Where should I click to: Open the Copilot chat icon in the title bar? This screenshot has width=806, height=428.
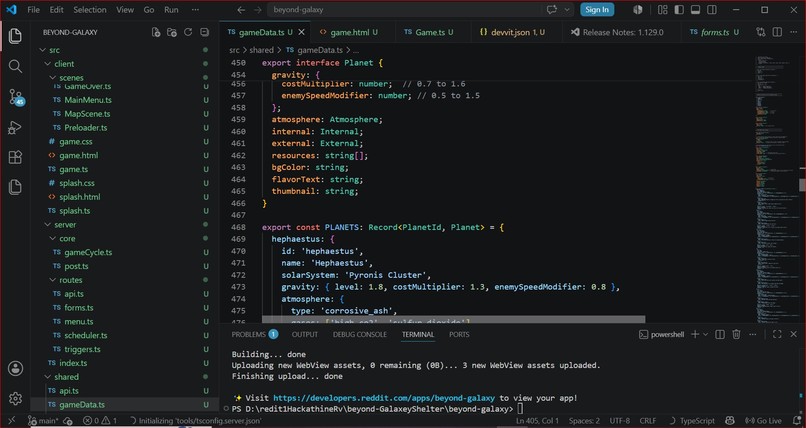point(552,10)
